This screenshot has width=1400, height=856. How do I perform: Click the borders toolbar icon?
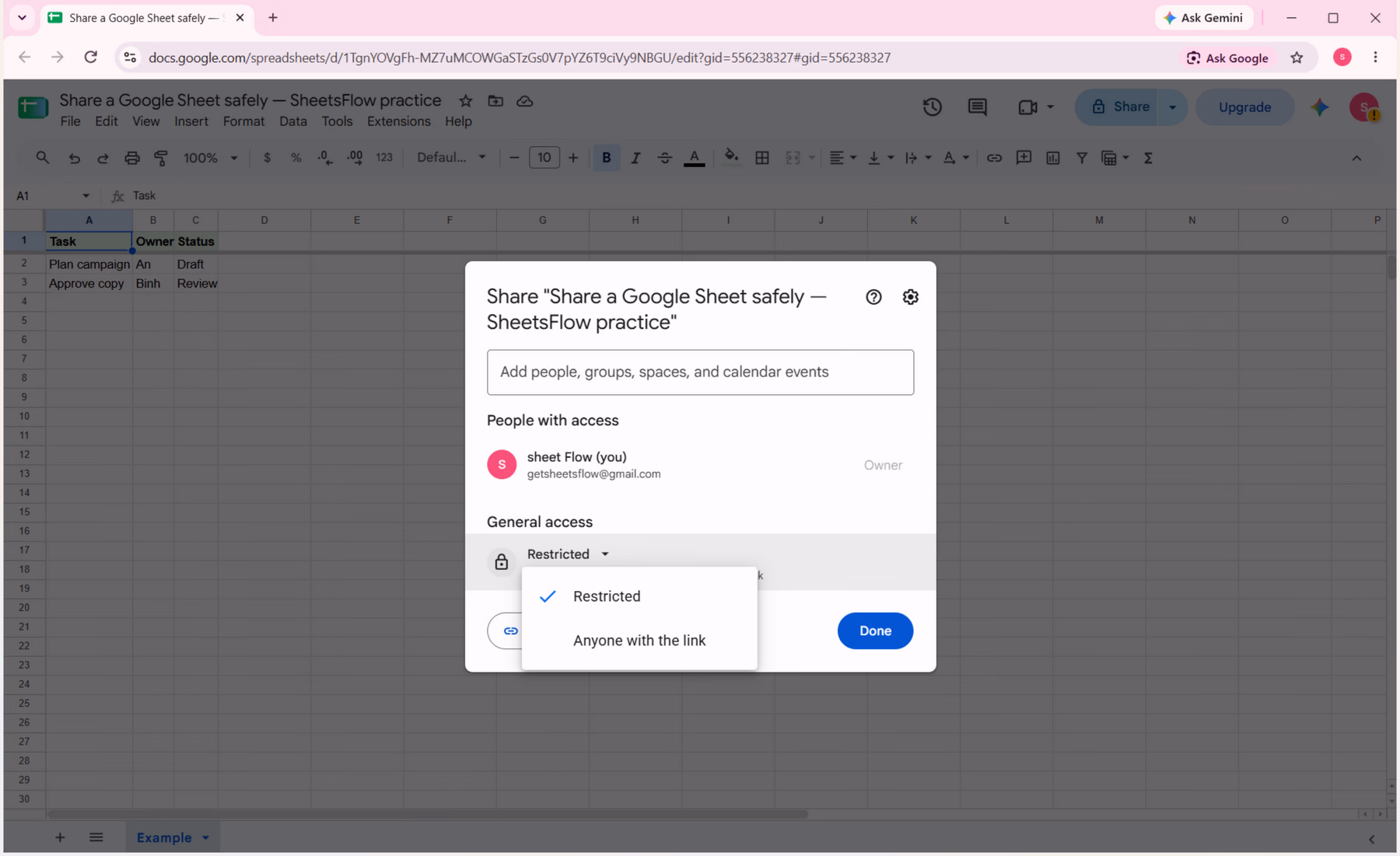(762, 158)
